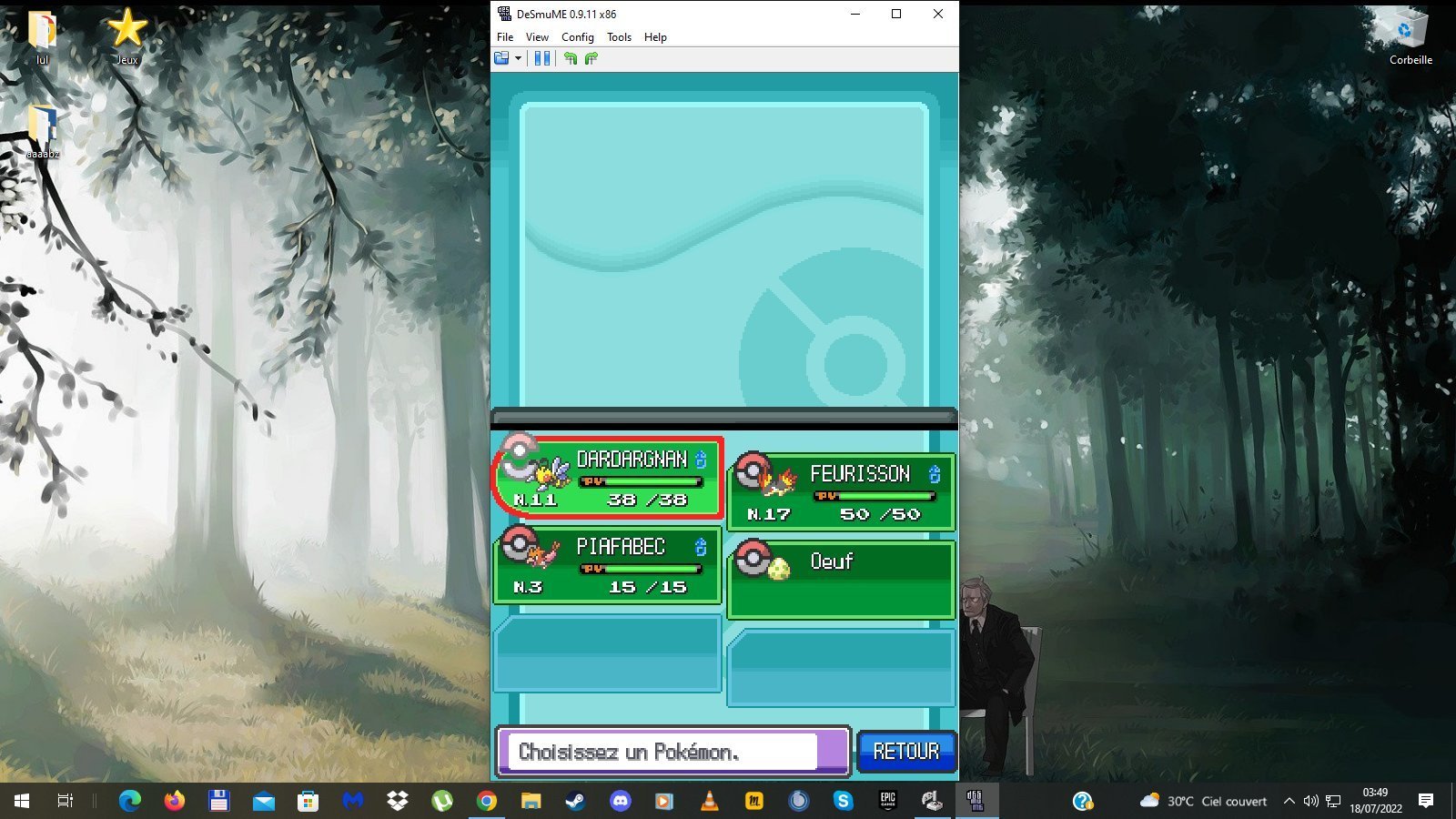The width and height of the screenshot is (1456, 819).
Task: Click the DeSmuME title bar app icon
Action: [x=504, y=14]
